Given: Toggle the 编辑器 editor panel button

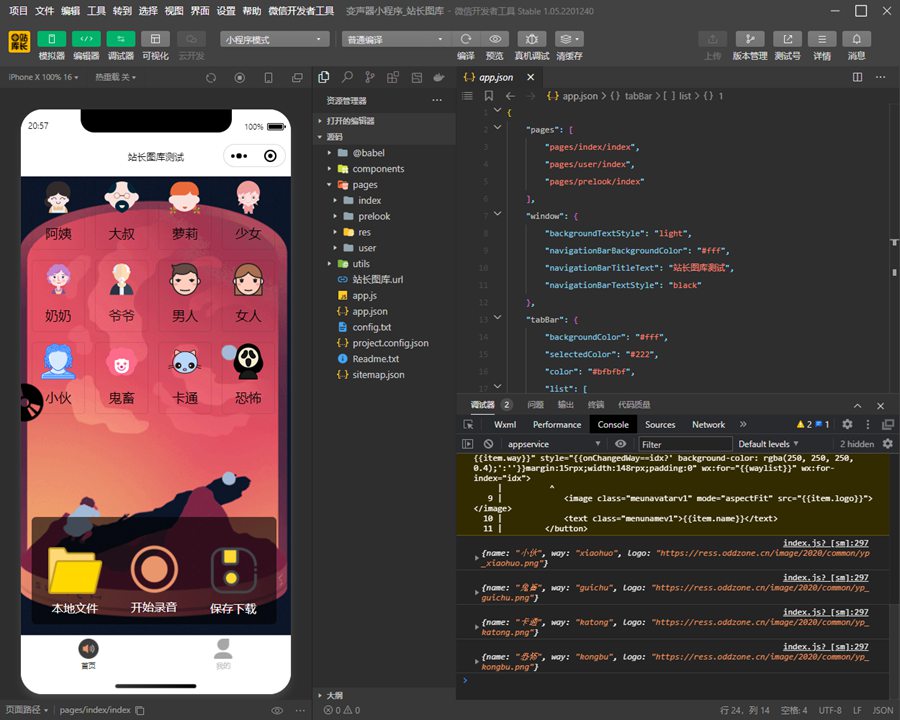Looking at the screenshot, I should (86, 39).
